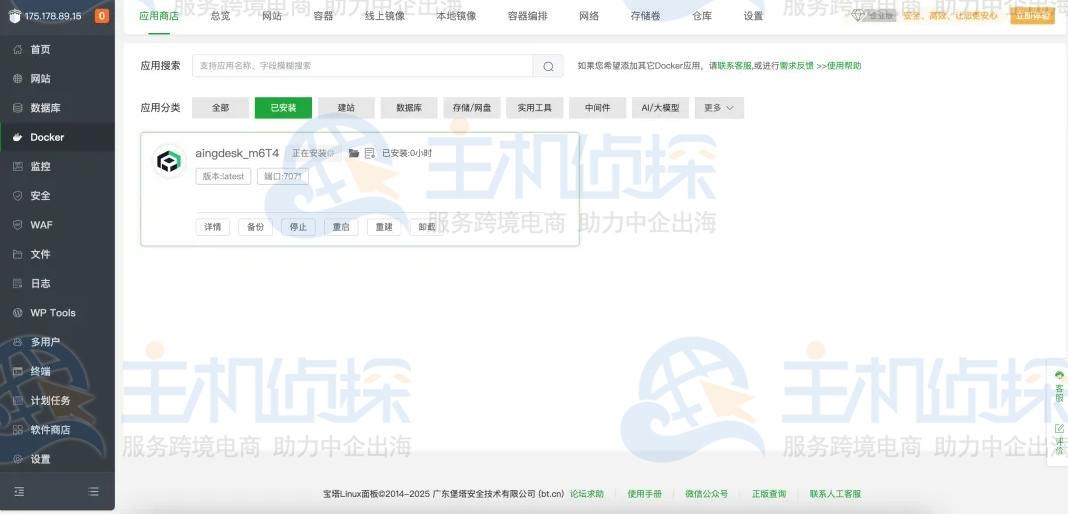
Task: Click the 日志 log icon in sidebar
Action: click(x=18, y=283)
